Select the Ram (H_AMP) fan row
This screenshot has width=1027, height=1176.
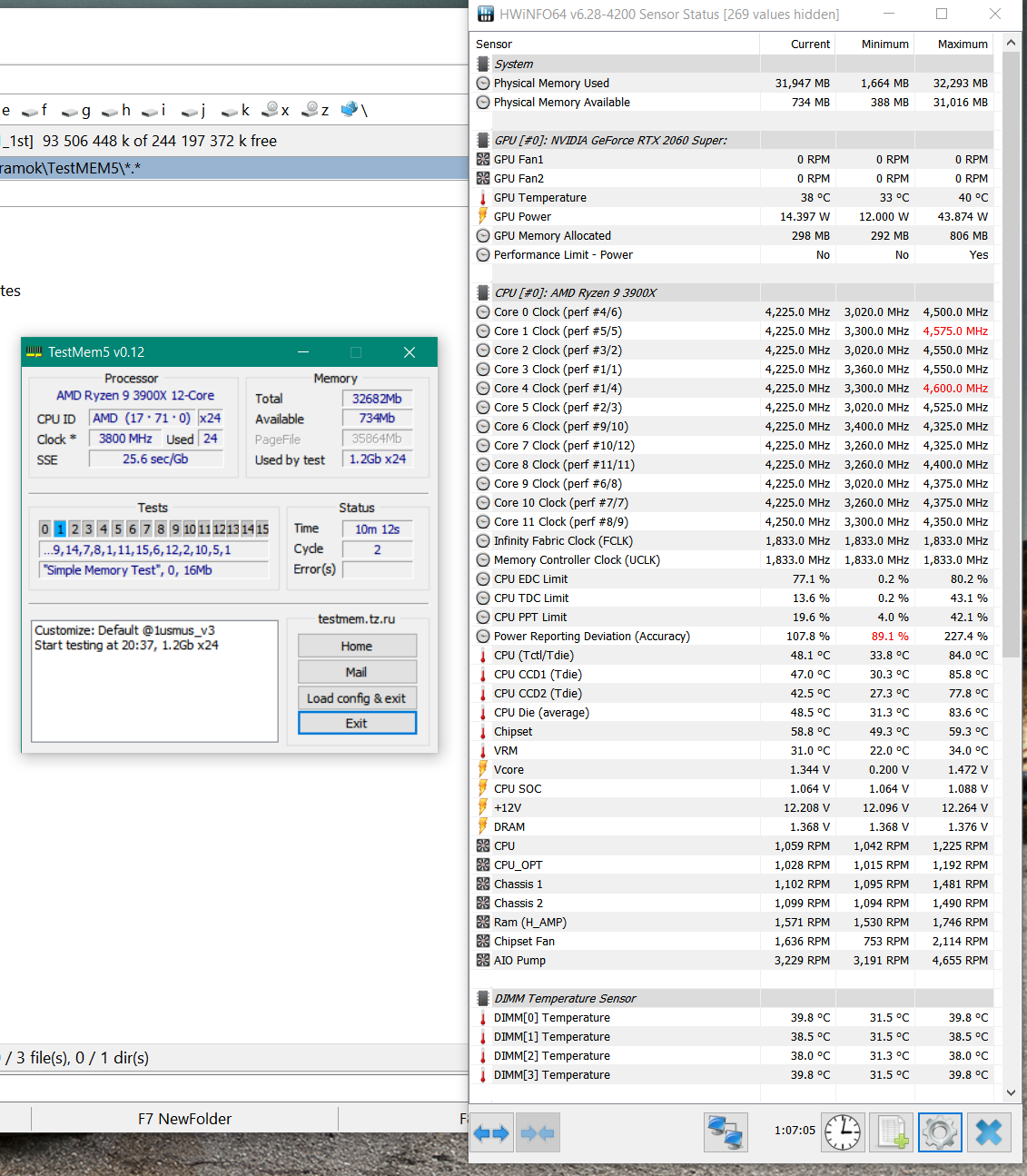[732, 923]
